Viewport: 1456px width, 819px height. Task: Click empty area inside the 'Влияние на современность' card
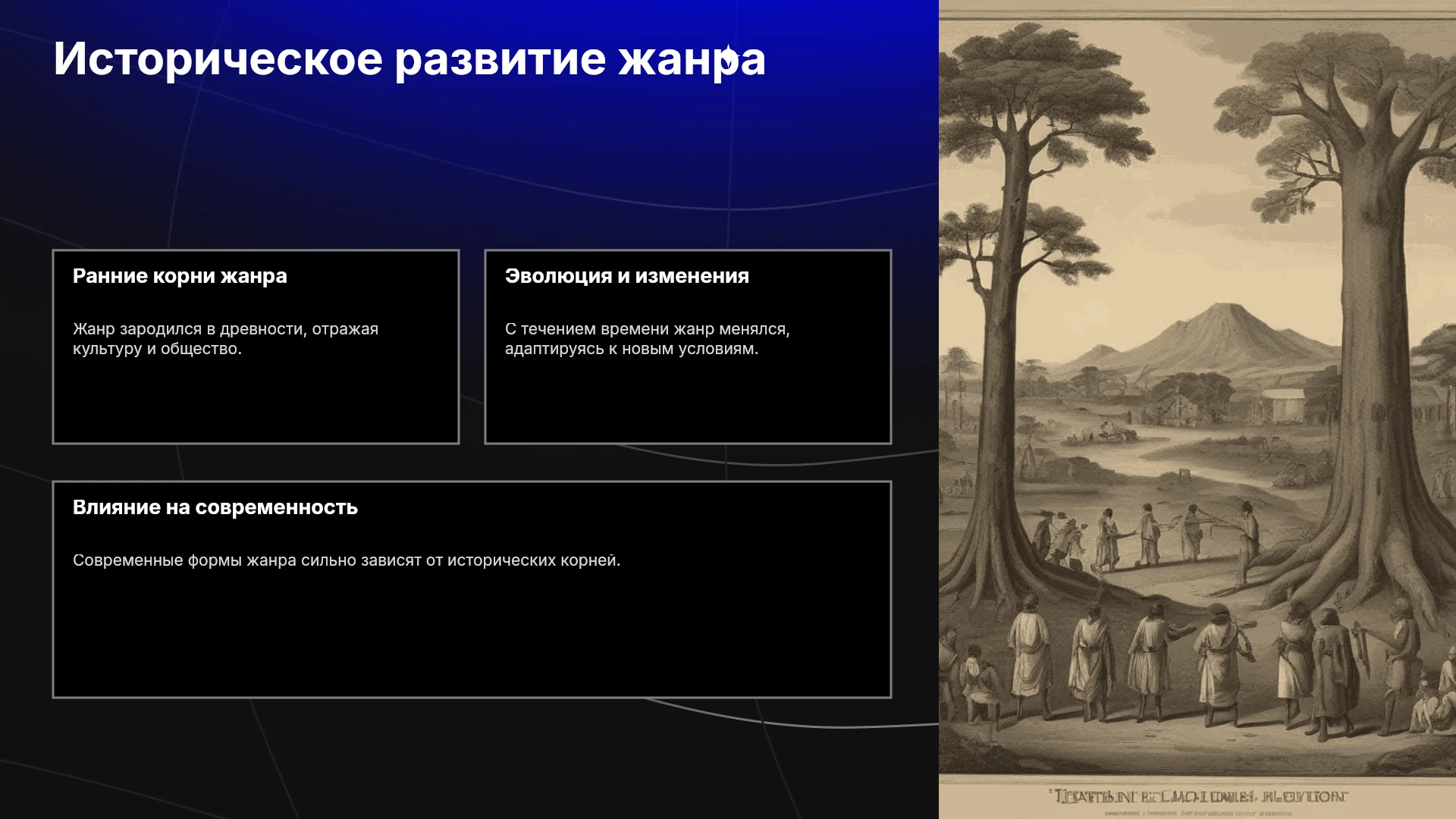tap(472, 637)
